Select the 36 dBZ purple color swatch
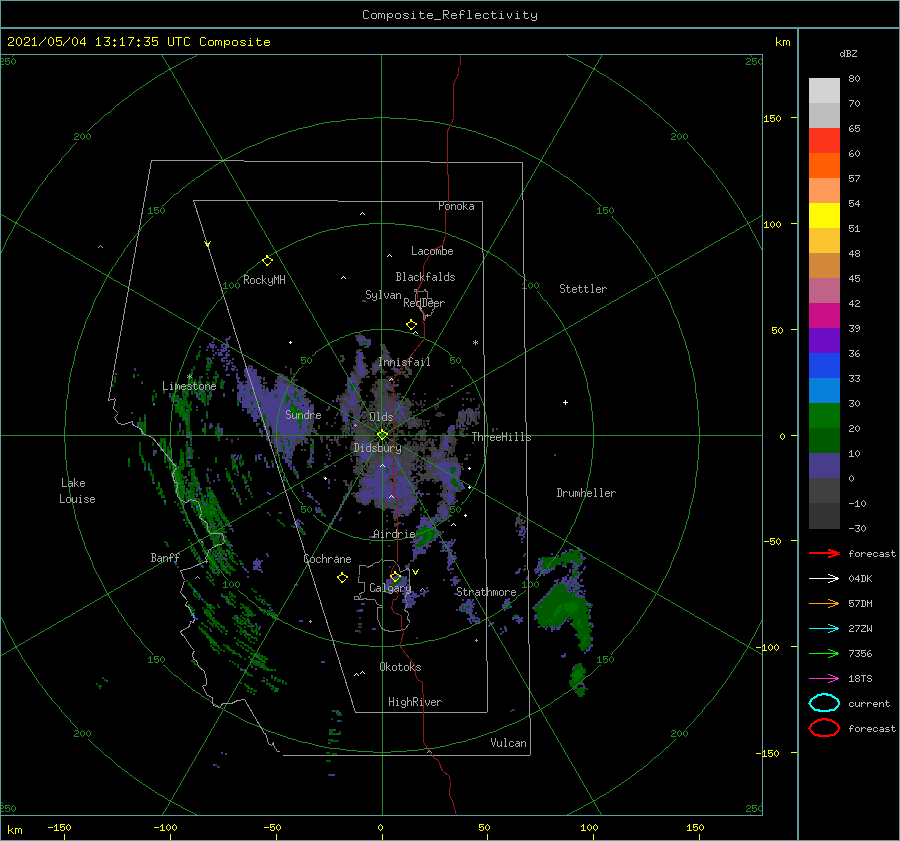 [x=824, y=340]
